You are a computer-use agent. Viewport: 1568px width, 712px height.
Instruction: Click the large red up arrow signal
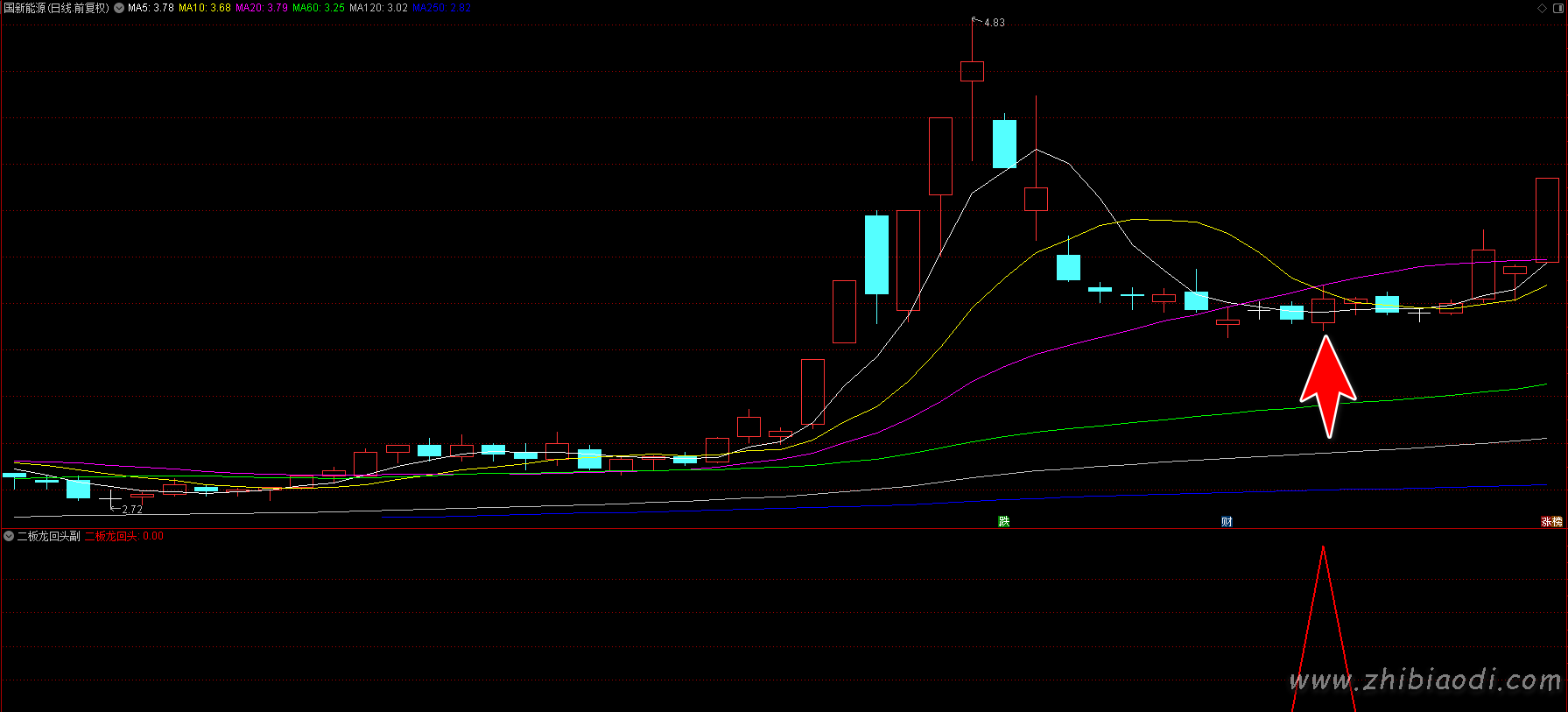tap(1327, 385)
